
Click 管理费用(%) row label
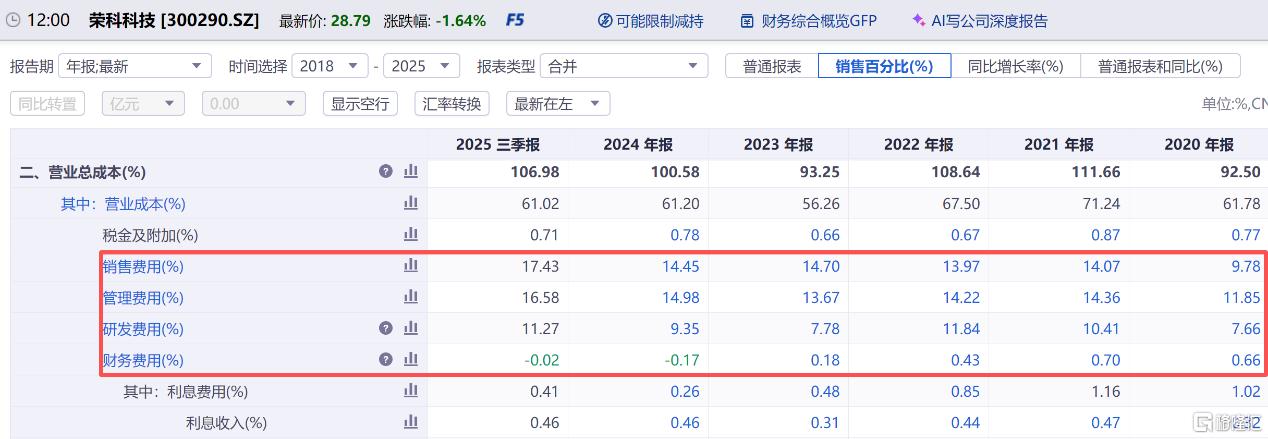pyautogui.click(x=143, y=297)
